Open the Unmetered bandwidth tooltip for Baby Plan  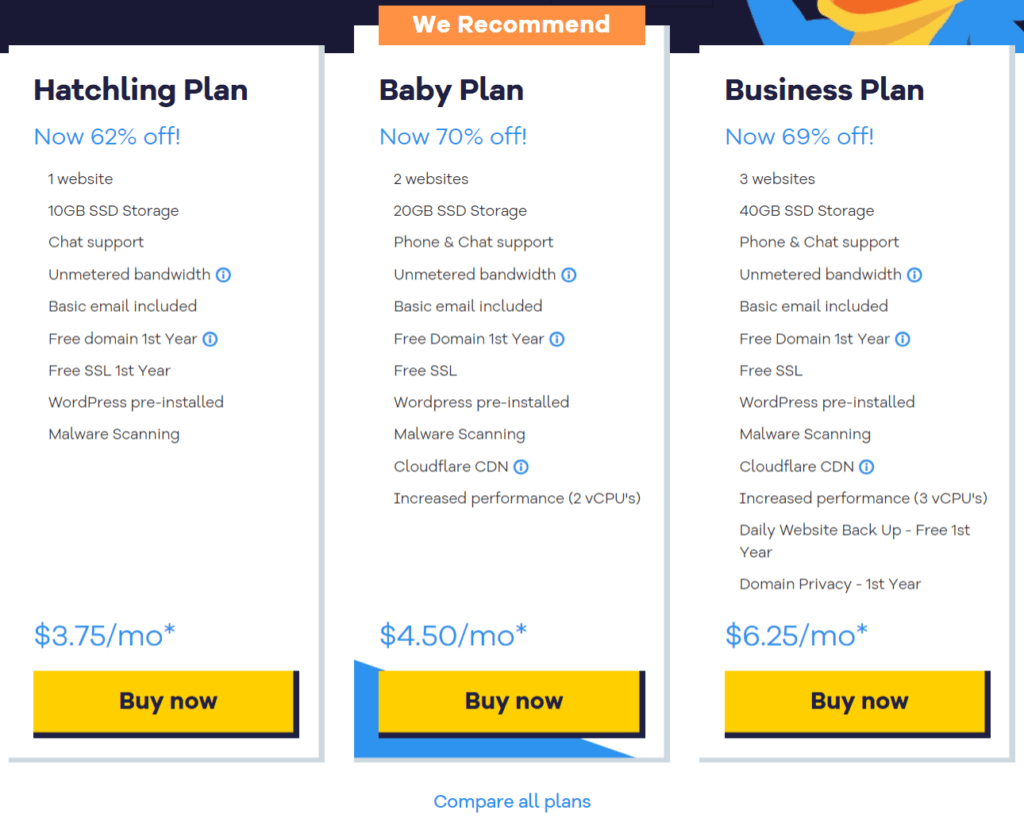tap(569, 274)
